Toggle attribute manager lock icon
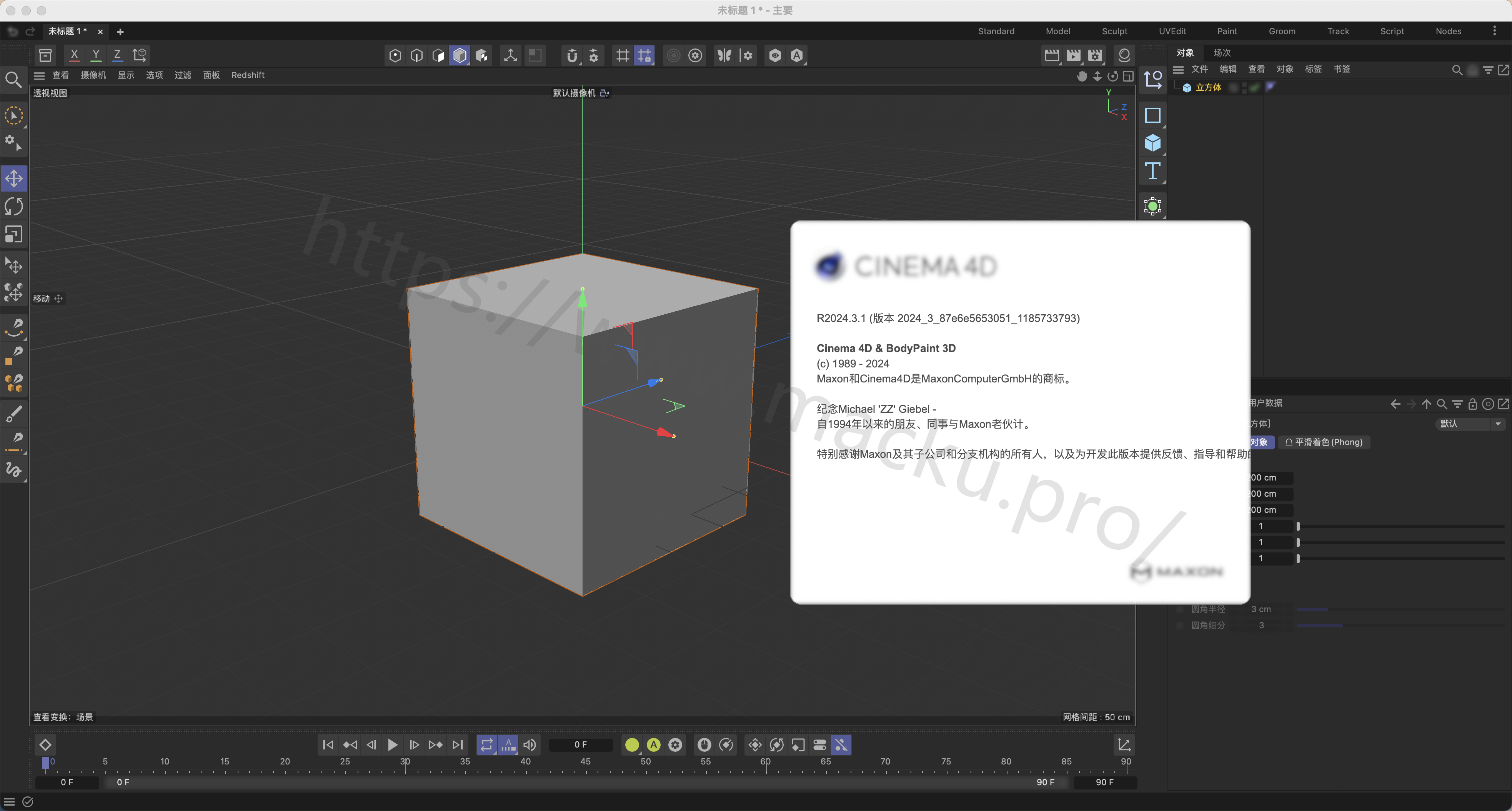 [1472, 404]
